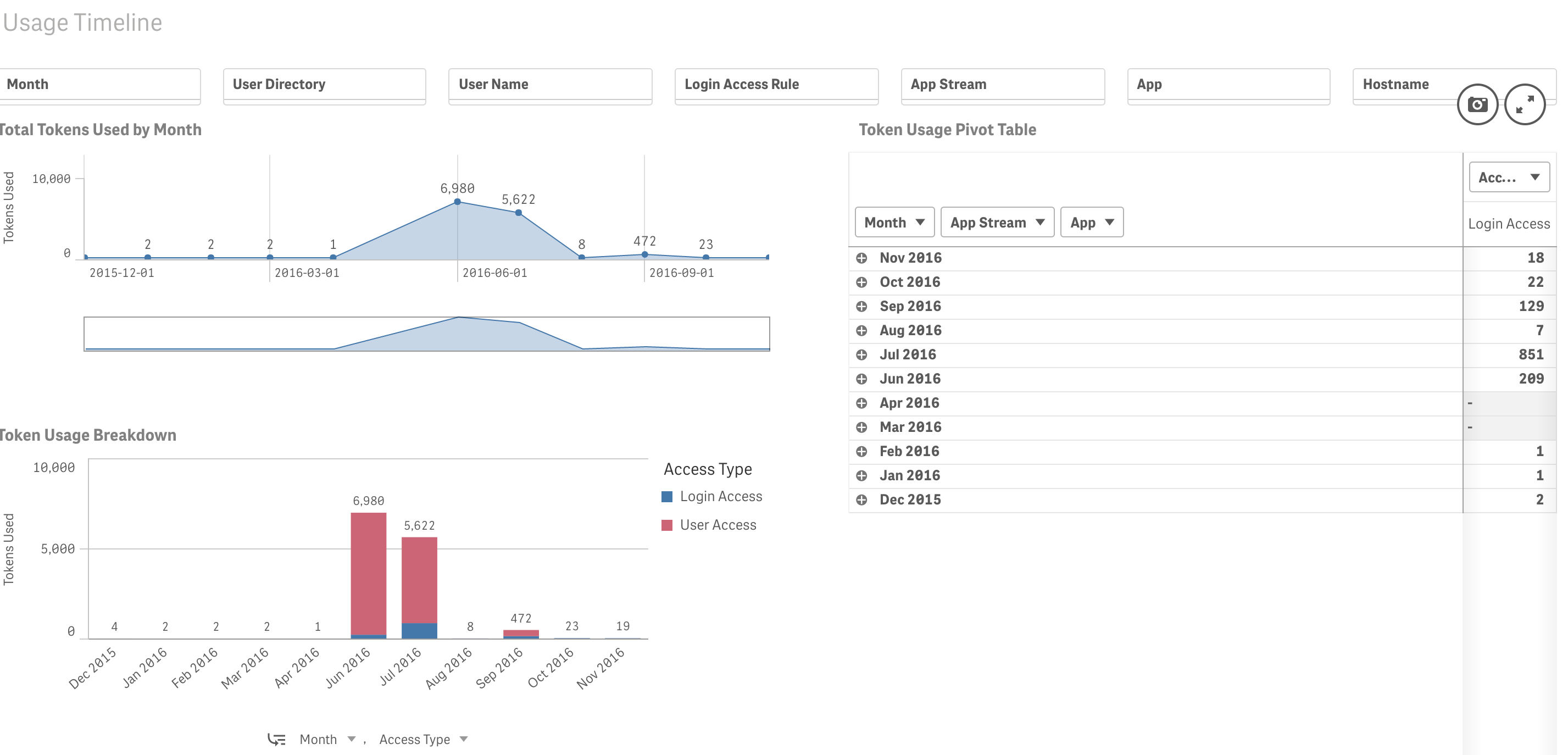Click the 851 value in Jul 2016 row
The image size is (1568, 755).
(x=1531, y=355)
